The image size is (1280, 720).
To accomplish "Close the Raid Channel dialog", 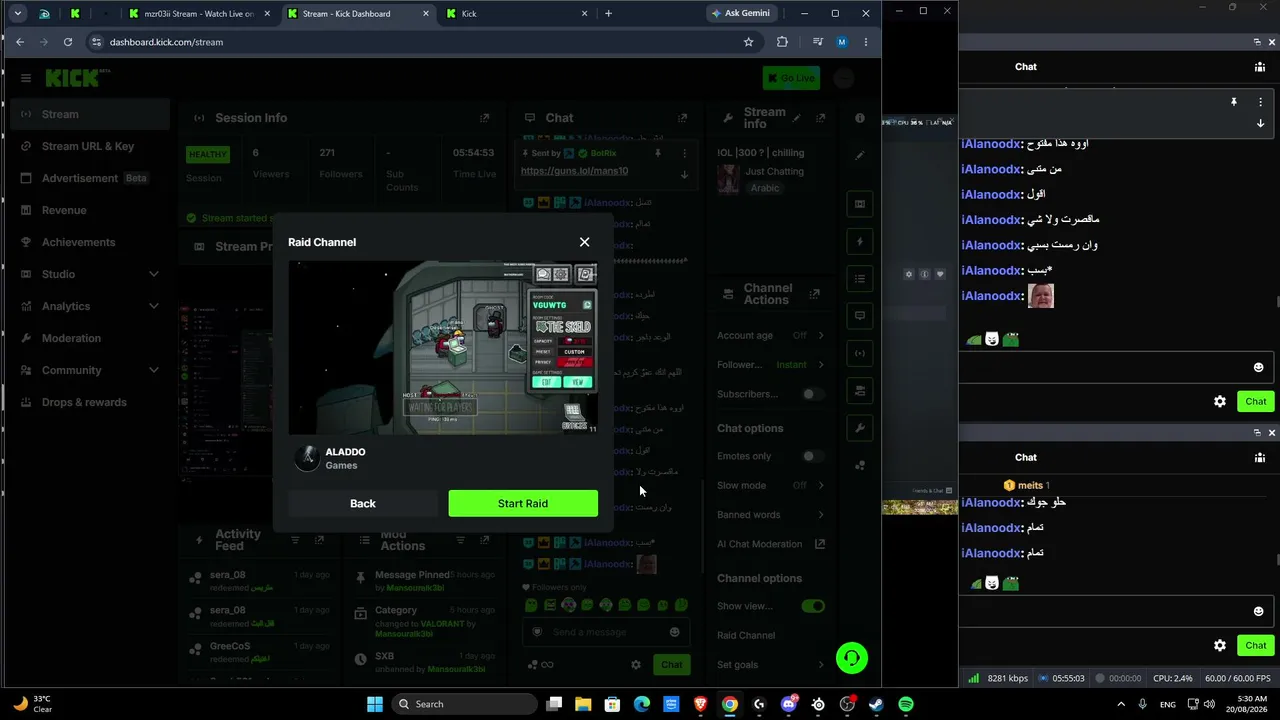I will point(584,242).
